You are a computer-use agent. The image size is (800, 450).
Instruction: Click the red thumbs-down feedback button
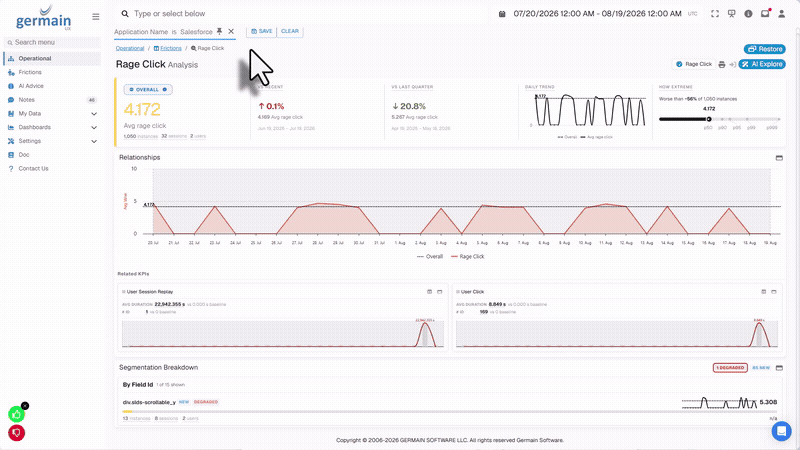(x=16, y=433)
